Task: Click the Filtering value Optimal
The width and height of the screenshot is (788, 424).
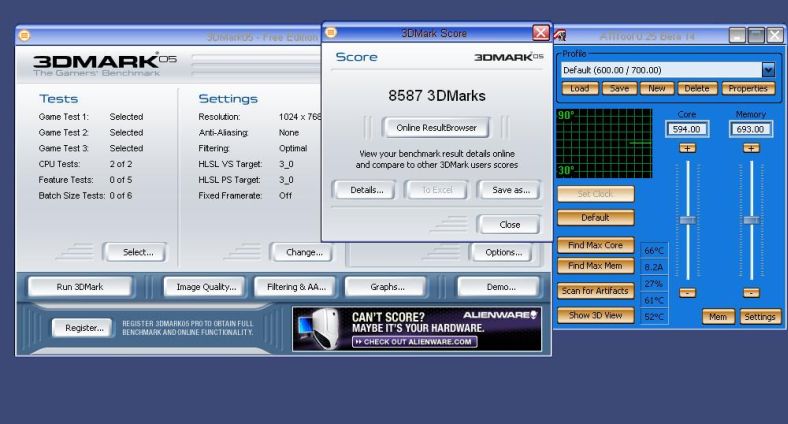Action: point(293,148)
